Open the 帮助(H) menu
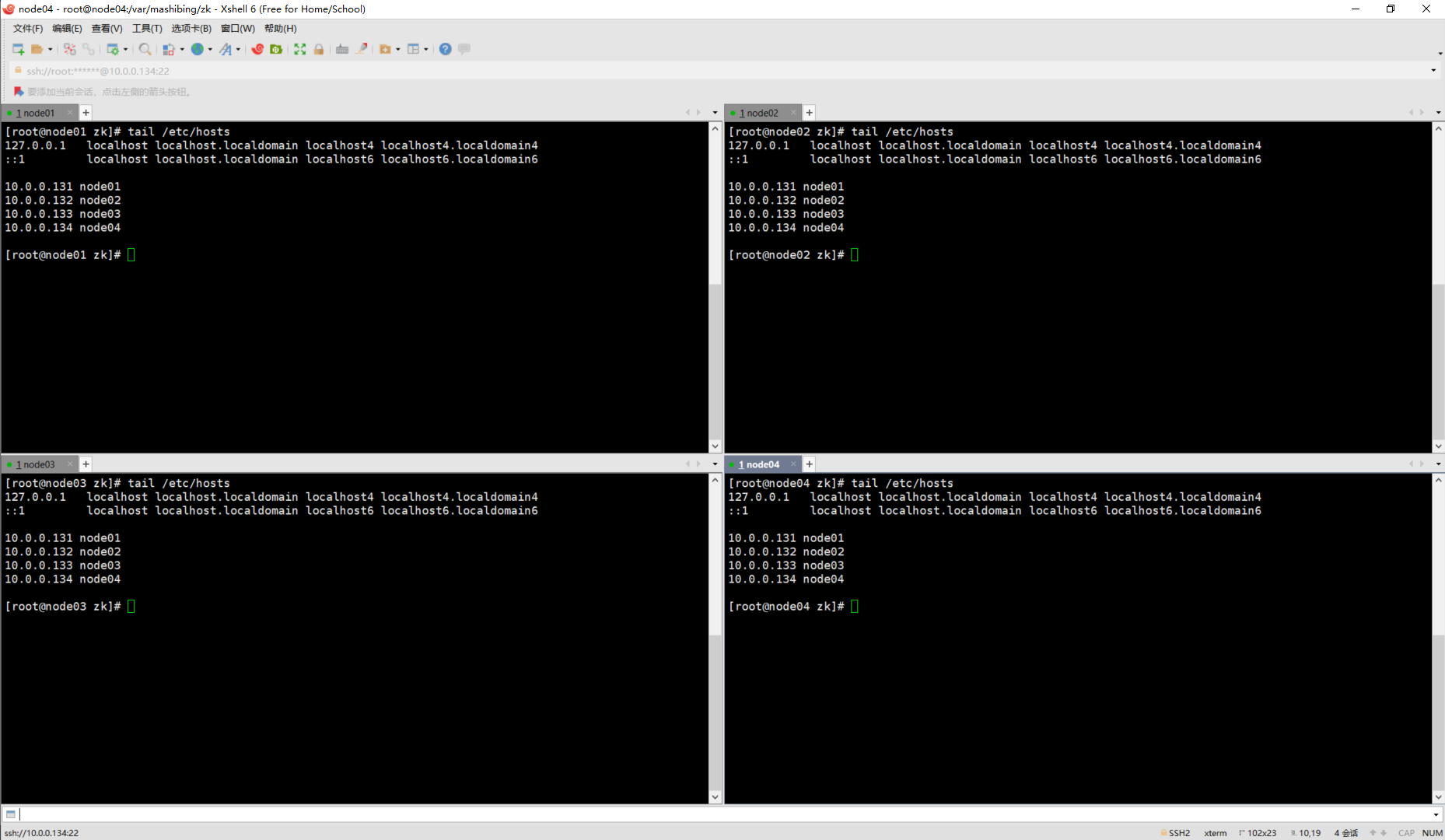This screenshot has width=1445, height=840. coord(281,29)
